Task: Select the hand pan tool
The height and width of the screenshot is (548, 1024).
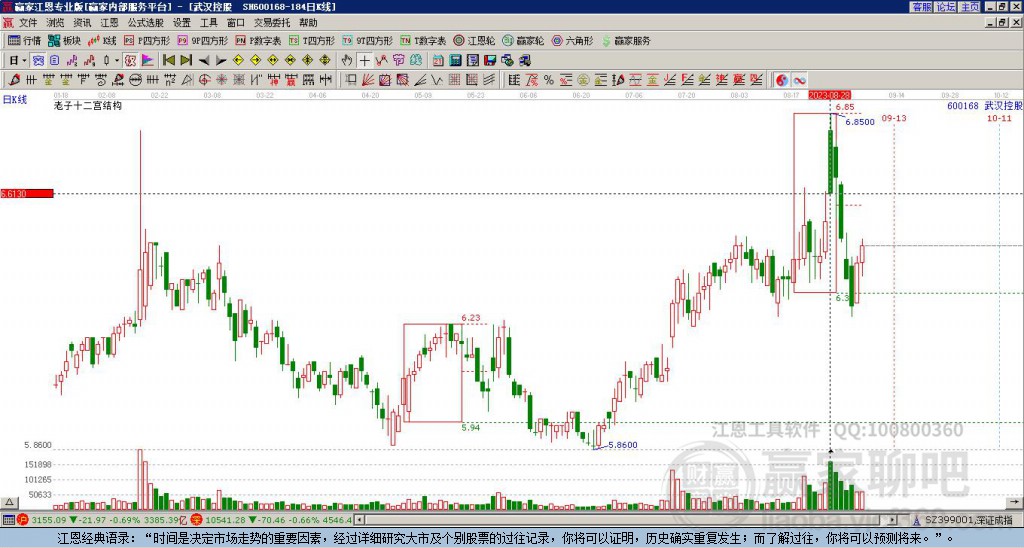Action: 347,60
